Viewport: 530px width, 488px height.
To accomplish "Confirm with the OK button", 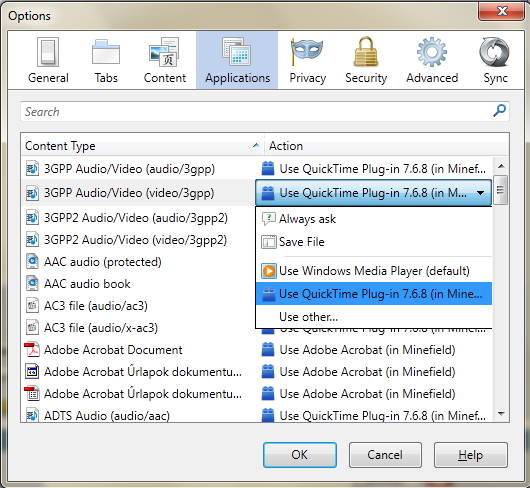I will point(299,455).
